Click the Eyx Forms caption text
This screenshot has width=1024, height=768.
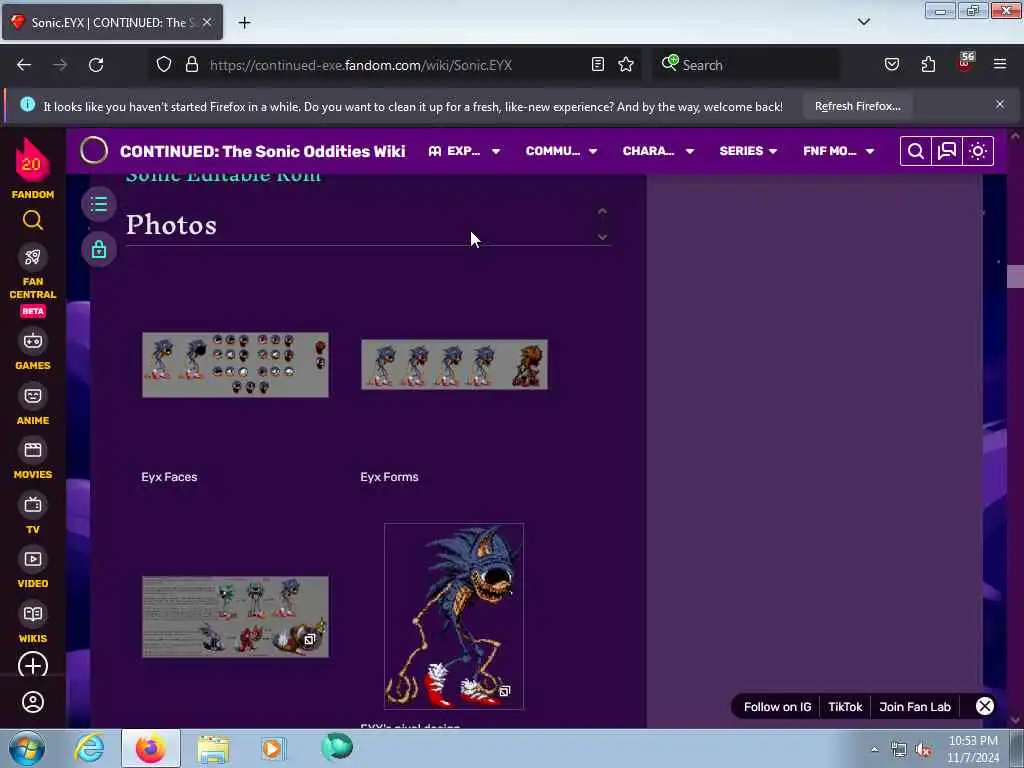pyautogui.click(x=389, y=477)
